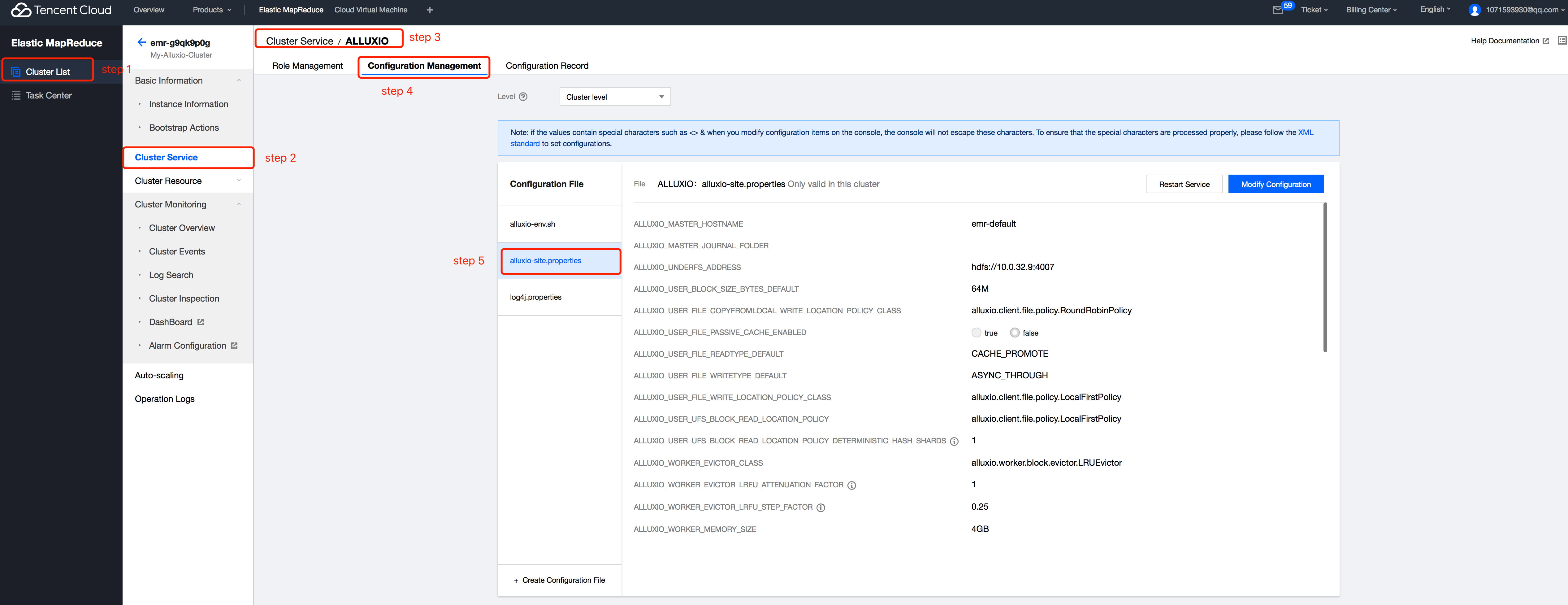
Task: Open Instance Information page
Action: pos(189,104)
